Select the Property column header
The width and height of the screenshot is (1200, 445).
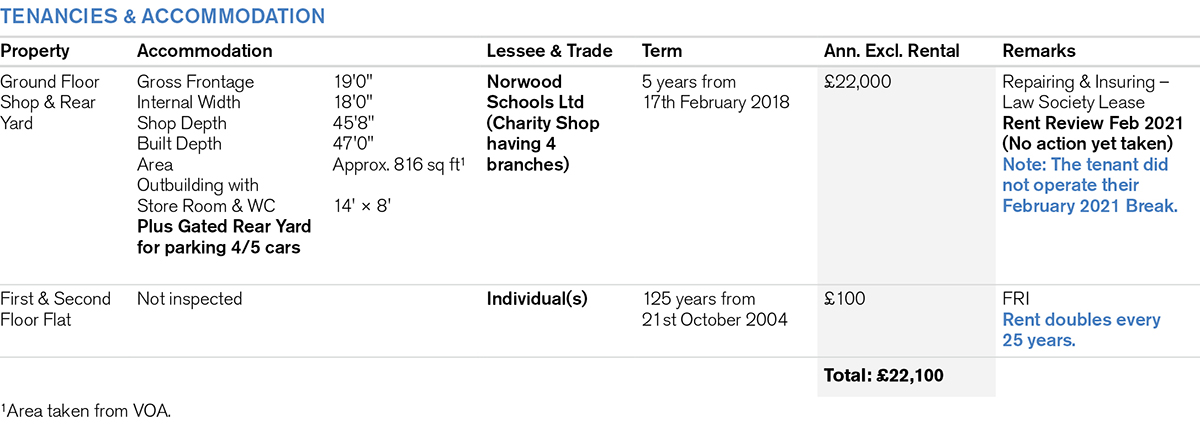click(x=35, y=51)
